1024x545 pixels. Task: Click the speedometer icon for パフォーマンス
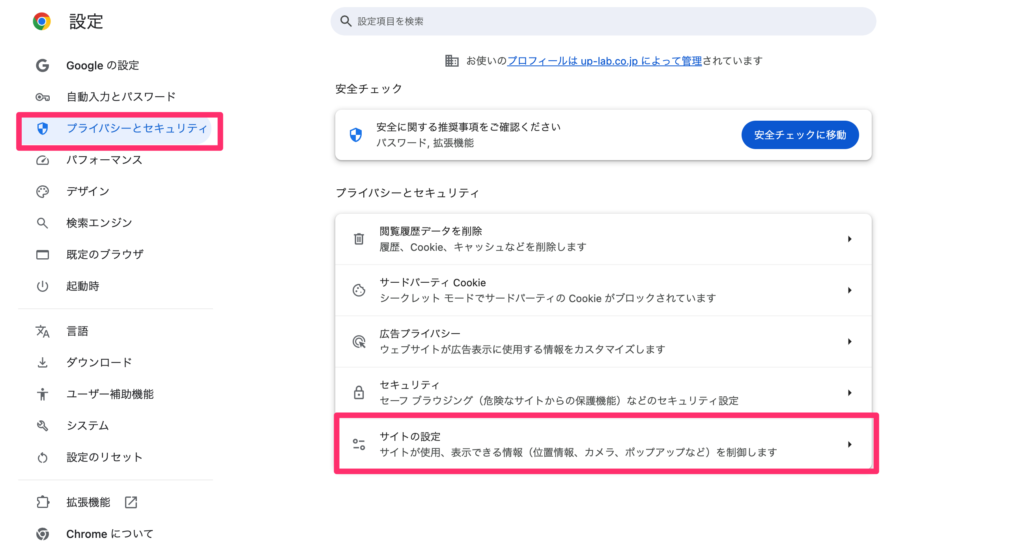pos(42,160)
